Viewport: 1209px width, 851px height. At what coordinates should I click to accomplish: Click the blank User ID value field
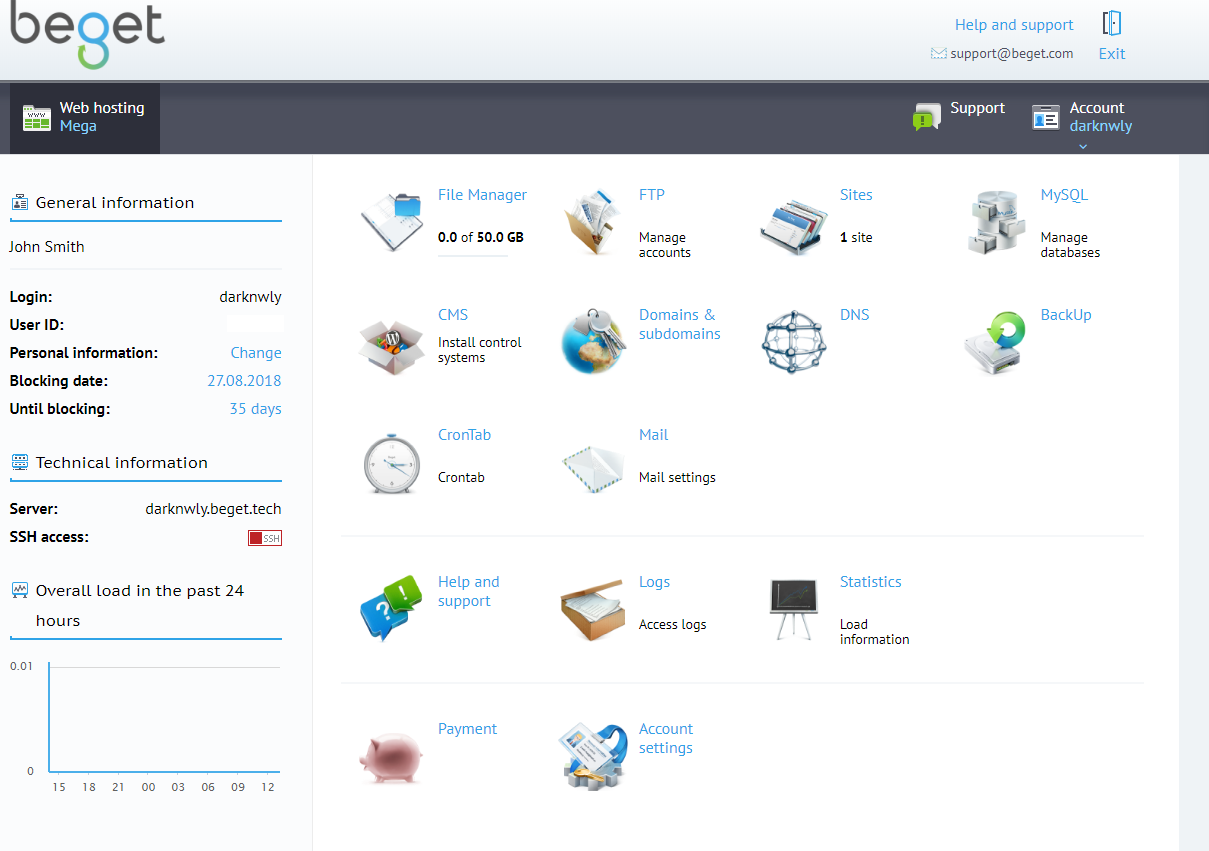click(255, 325)
